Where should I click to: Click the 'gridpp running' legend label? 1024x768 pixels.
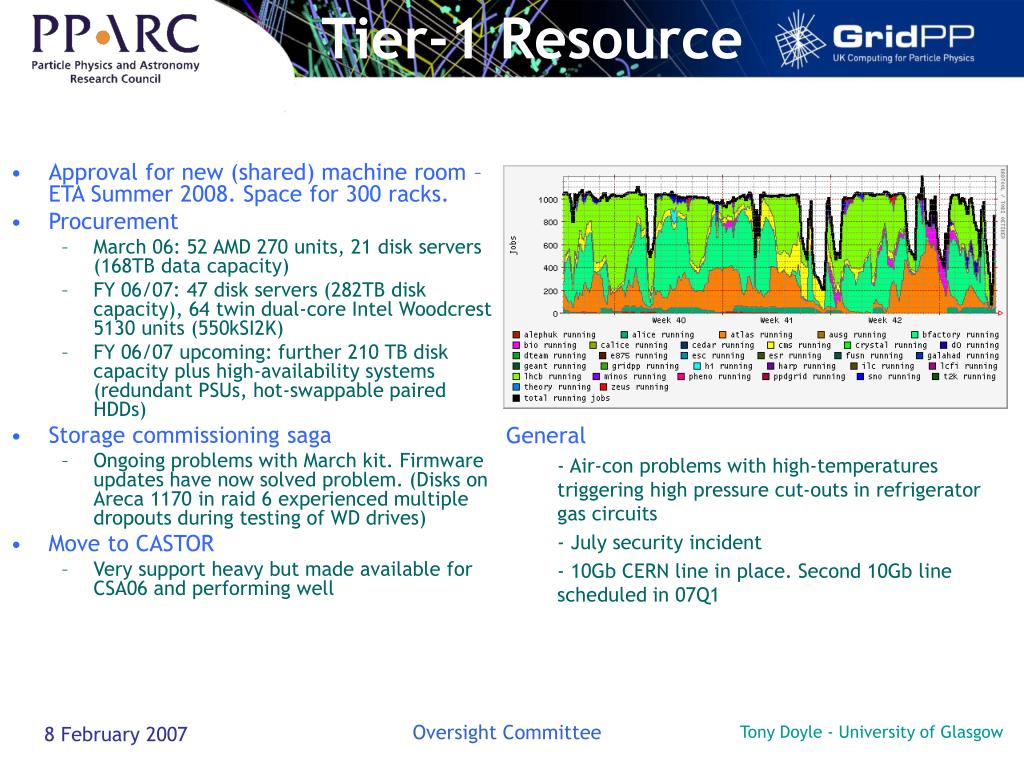(645, 366)
